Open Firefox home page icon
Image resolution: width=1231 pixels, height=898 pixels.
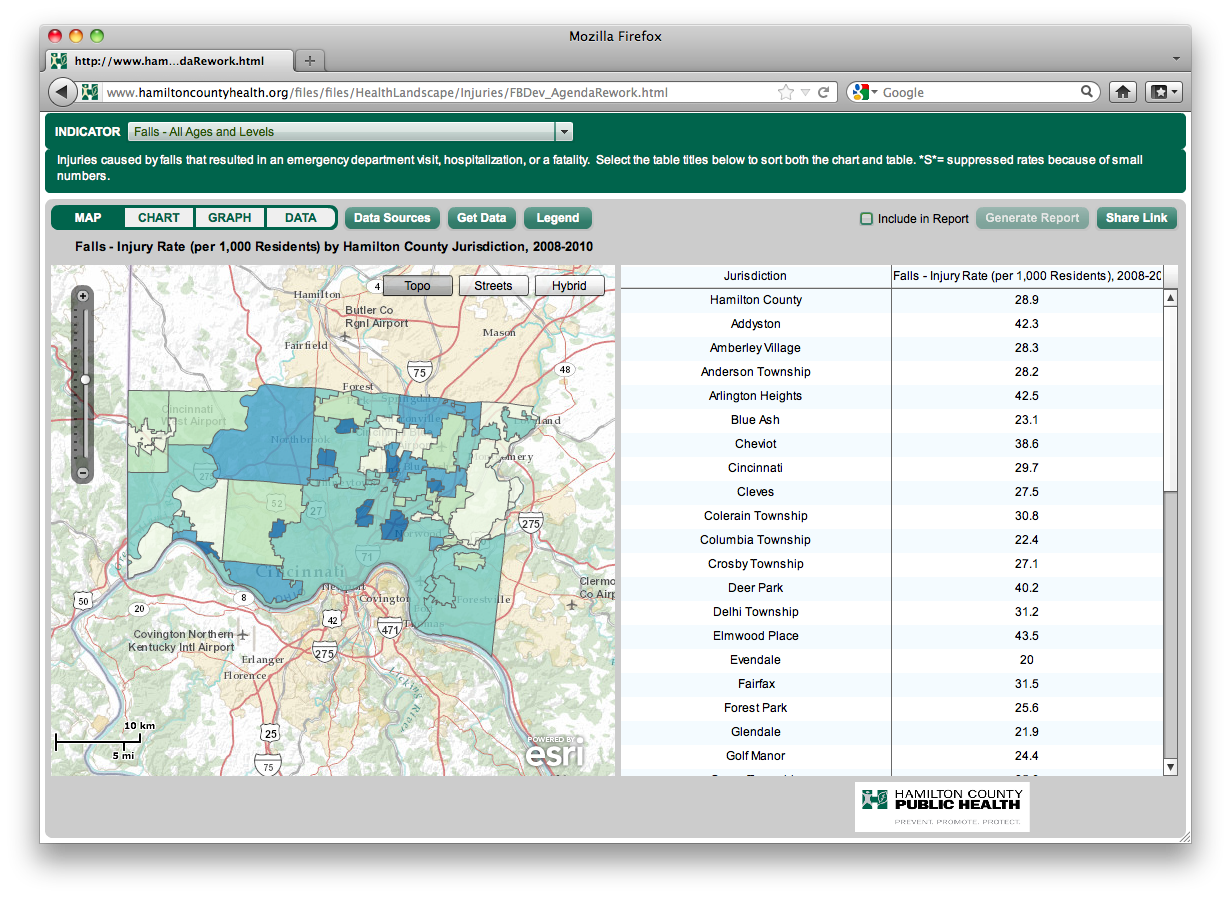1123,92
